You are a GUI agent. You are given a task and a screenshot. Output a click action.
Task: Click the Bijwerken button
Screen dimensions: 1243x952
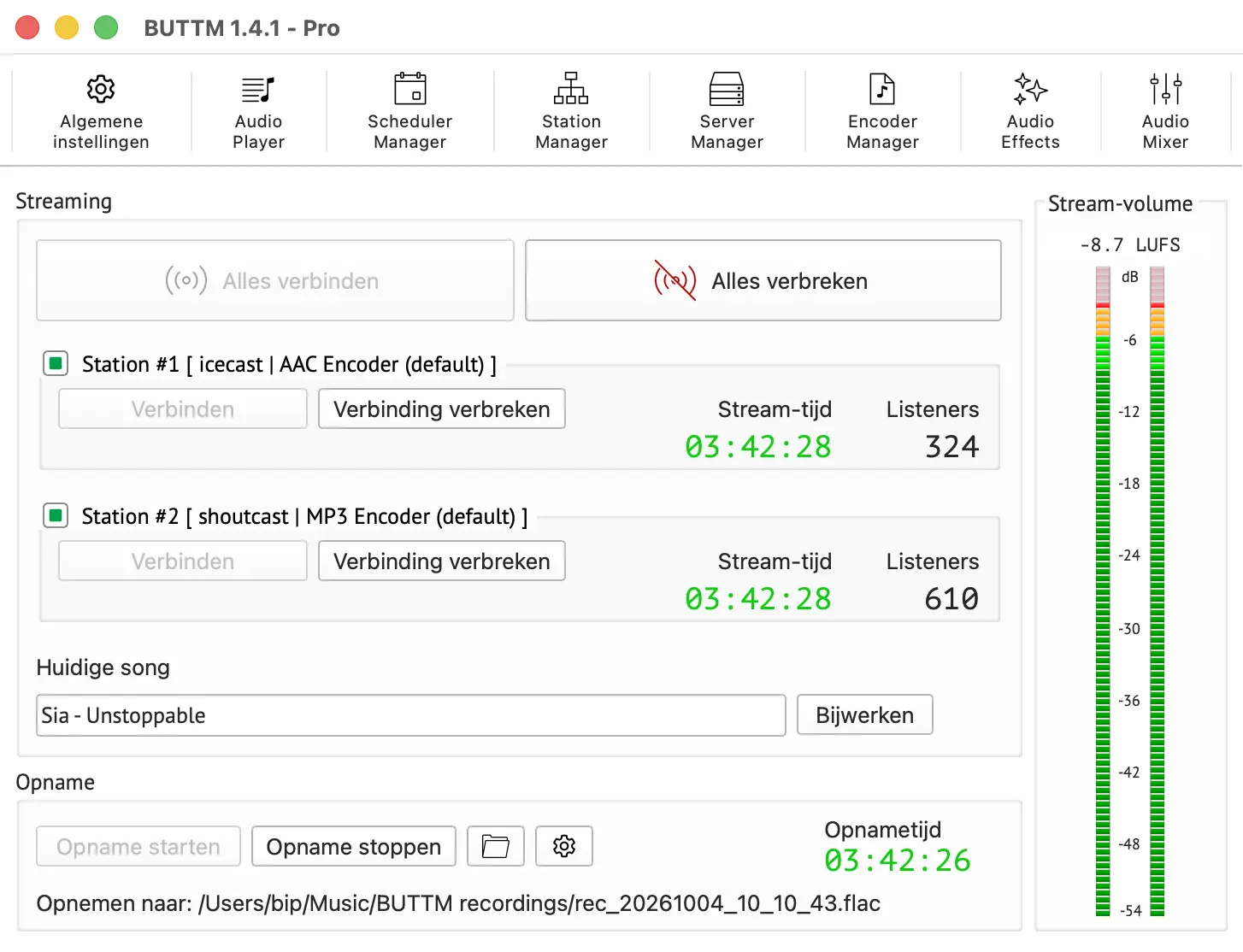tap(865, 714)
